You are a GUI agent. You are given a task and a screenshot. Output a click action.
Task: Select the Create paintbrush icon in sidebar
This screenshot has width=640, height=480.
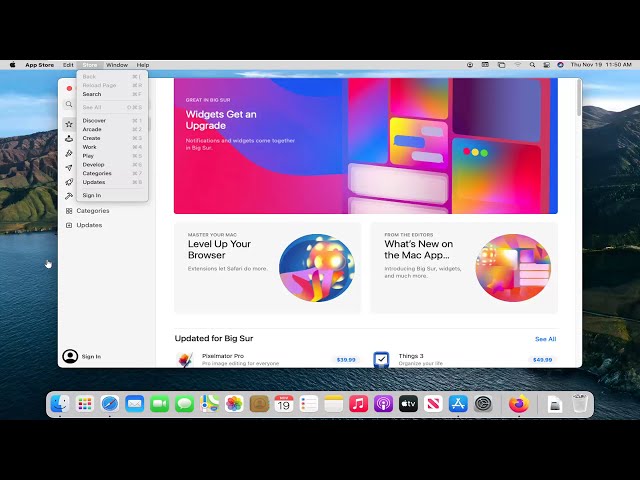[x=69, y=153]
